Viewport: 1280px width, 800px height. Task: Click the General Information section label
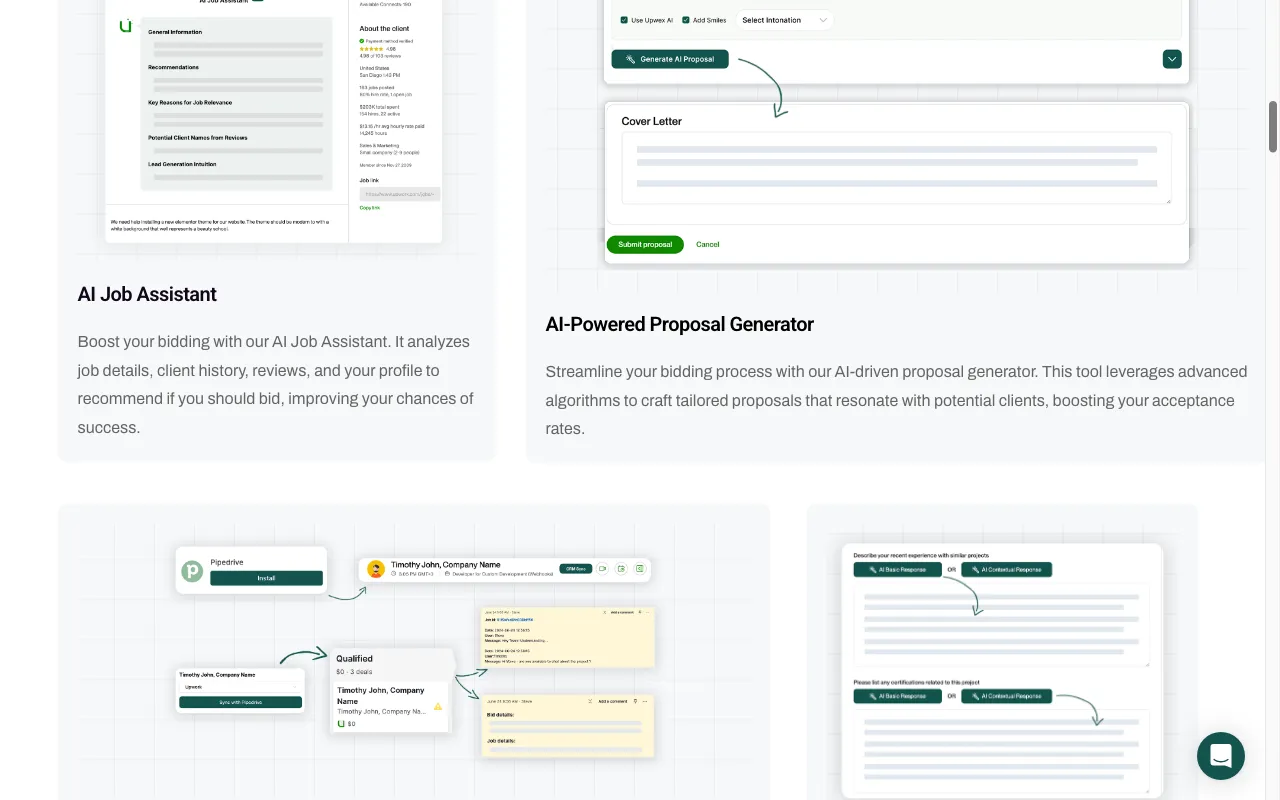pyautogui.click(x=175, y=32)
